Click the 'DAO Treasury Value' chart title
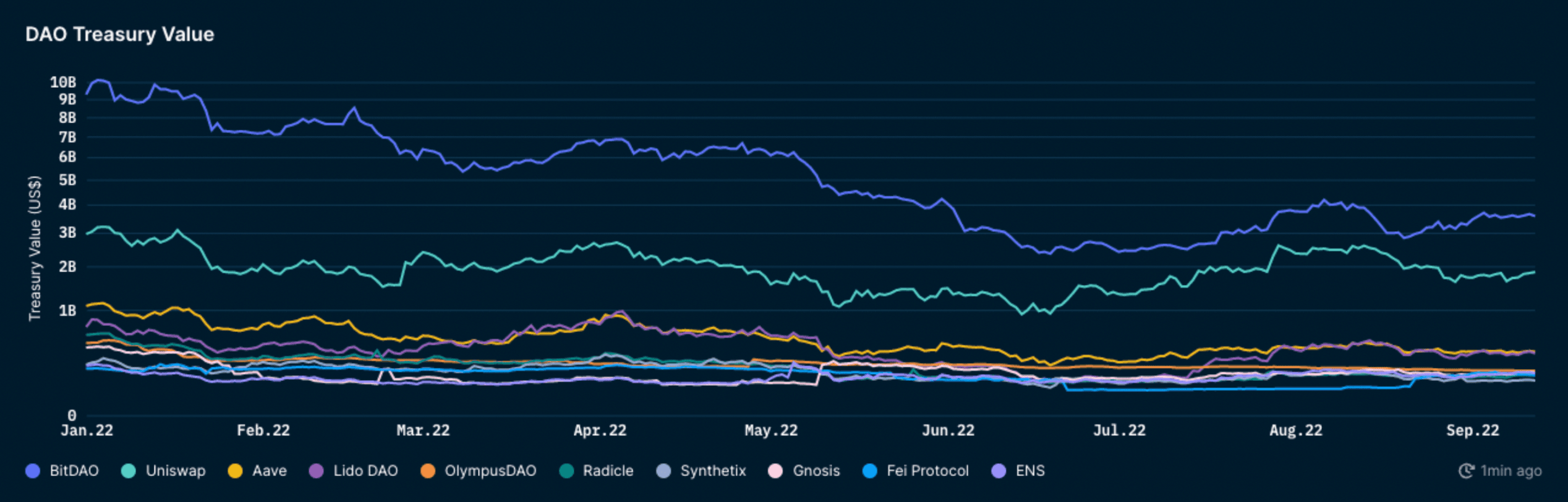The image size is (1568, 502). tap(119, 34)
